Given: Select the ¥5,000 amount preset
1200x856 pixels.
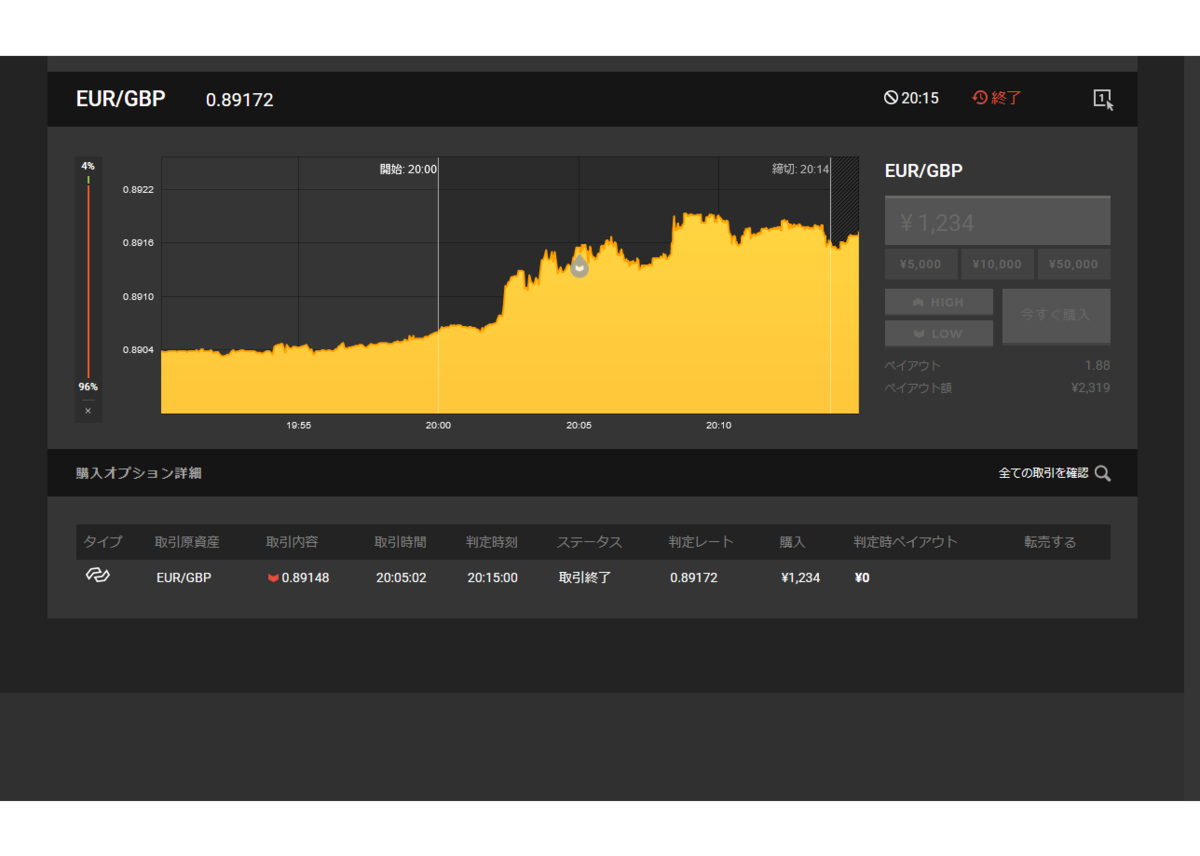Looking at the screenshot, I should click(920, 264).
